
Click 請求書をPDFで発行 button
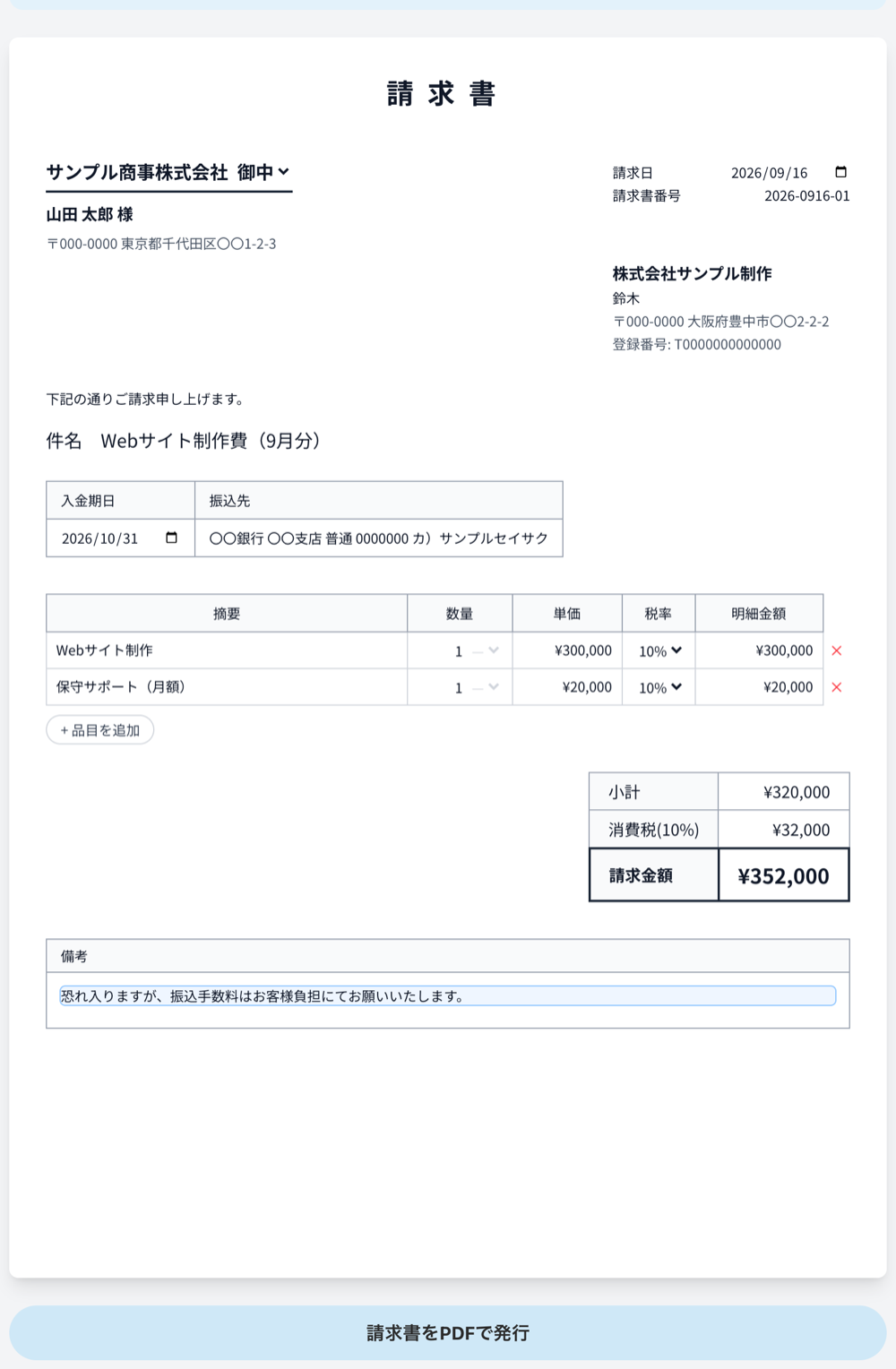[448, 1333]
